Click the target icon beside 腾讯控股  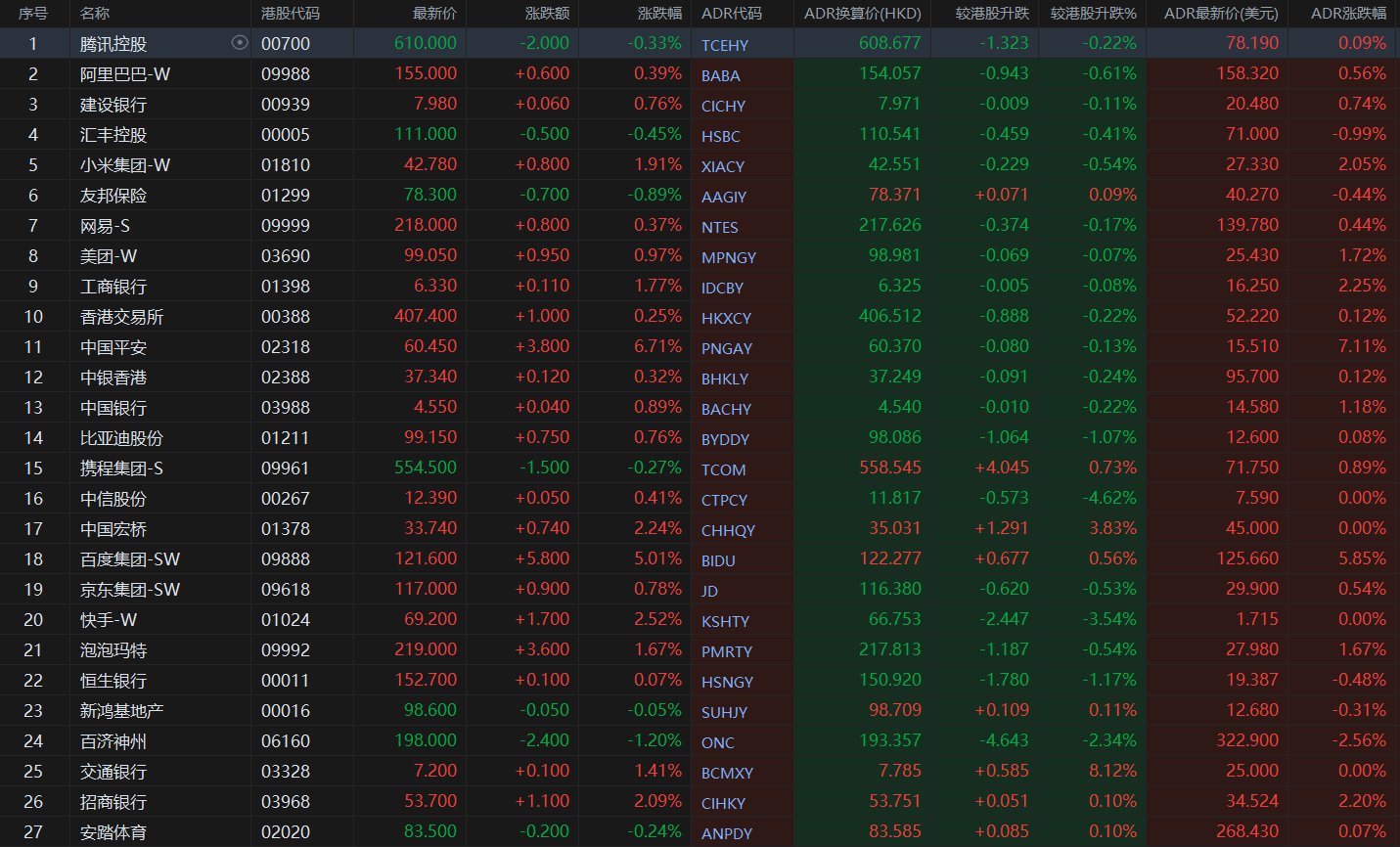(x=239, y=43)
